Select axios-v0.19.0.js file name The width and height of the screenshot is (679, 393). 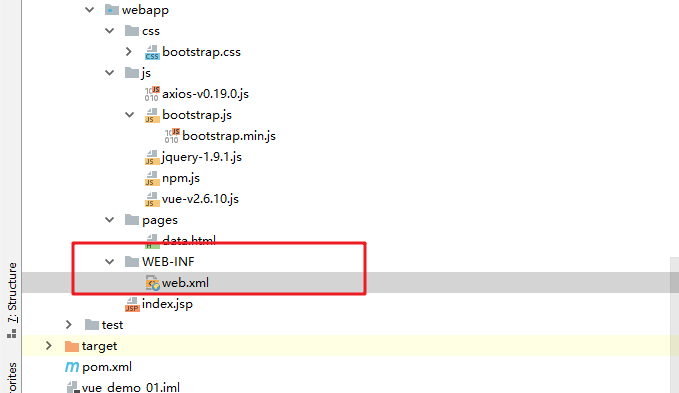coord(205,94)
